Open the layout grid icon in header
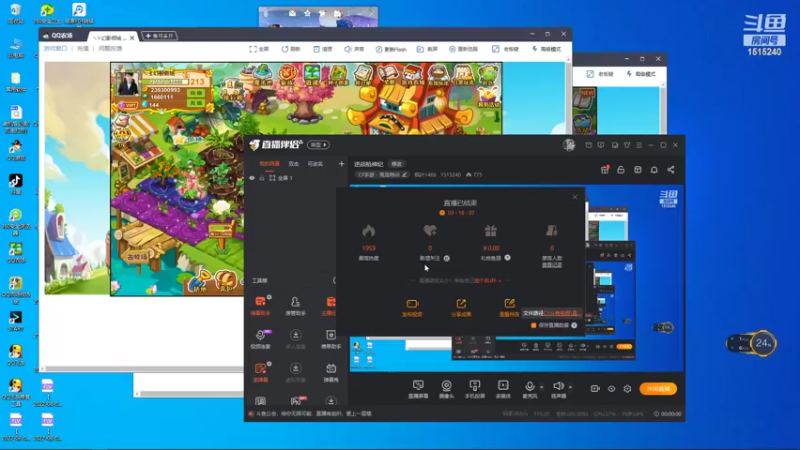 pyautogui.click(x=638, y=169)
